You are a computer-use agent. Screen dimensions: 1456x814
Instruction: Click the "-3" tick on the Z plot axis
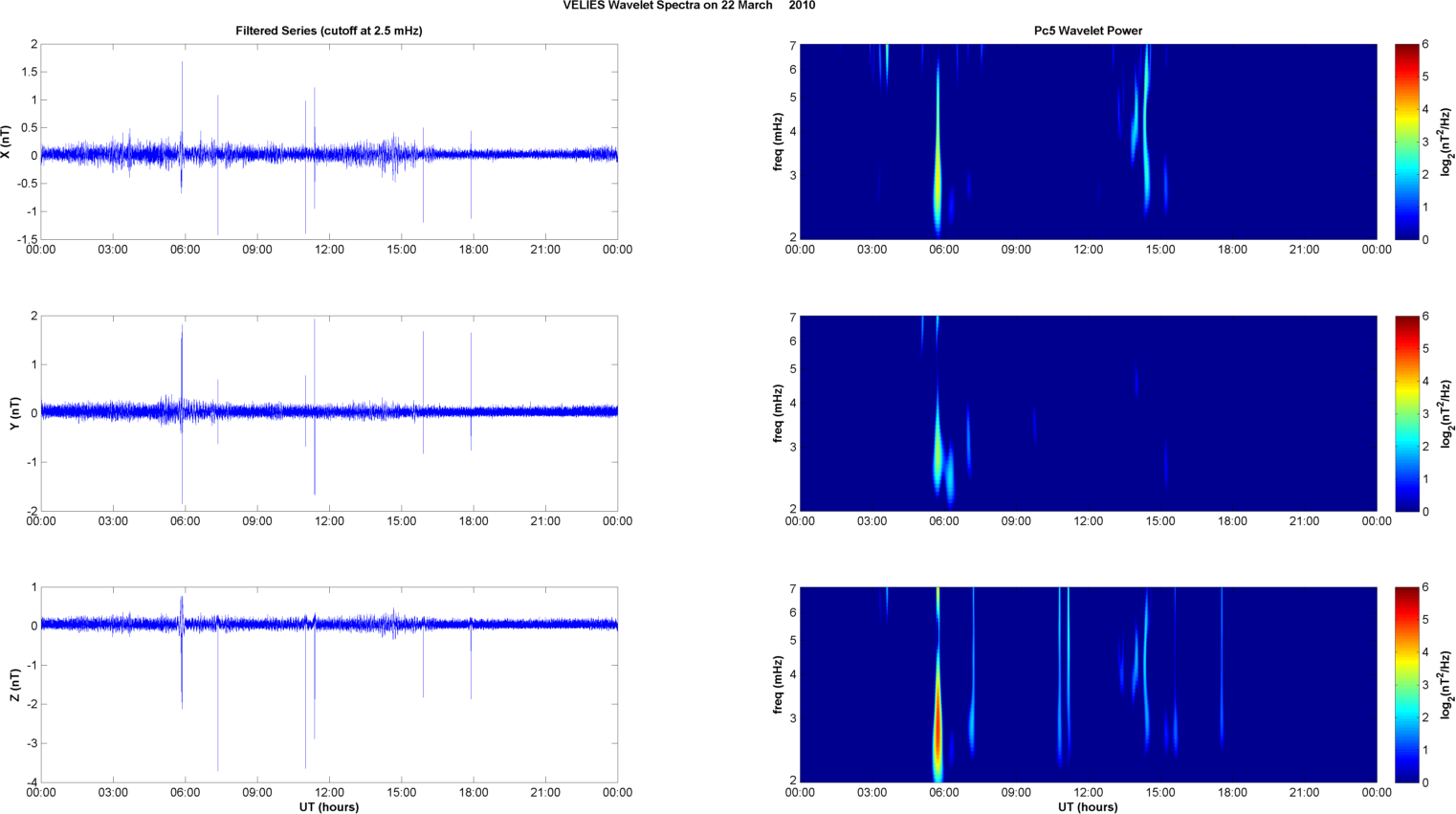pos(32,743)
